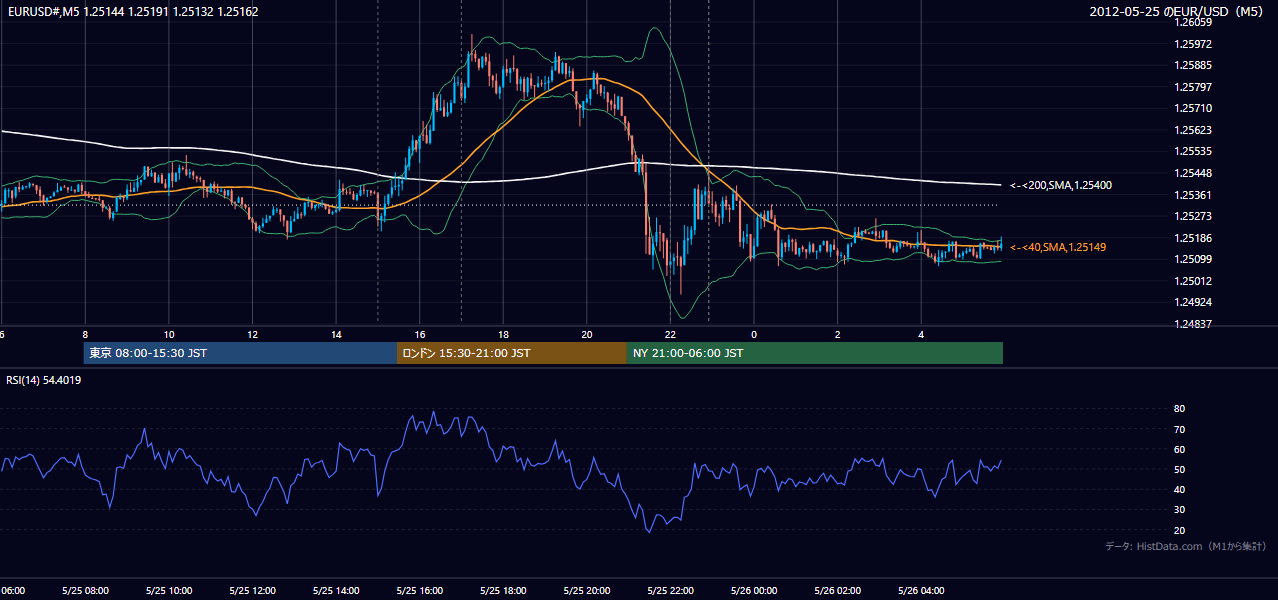
Task: Click price axis value 1.25972
Action: 1194,44
